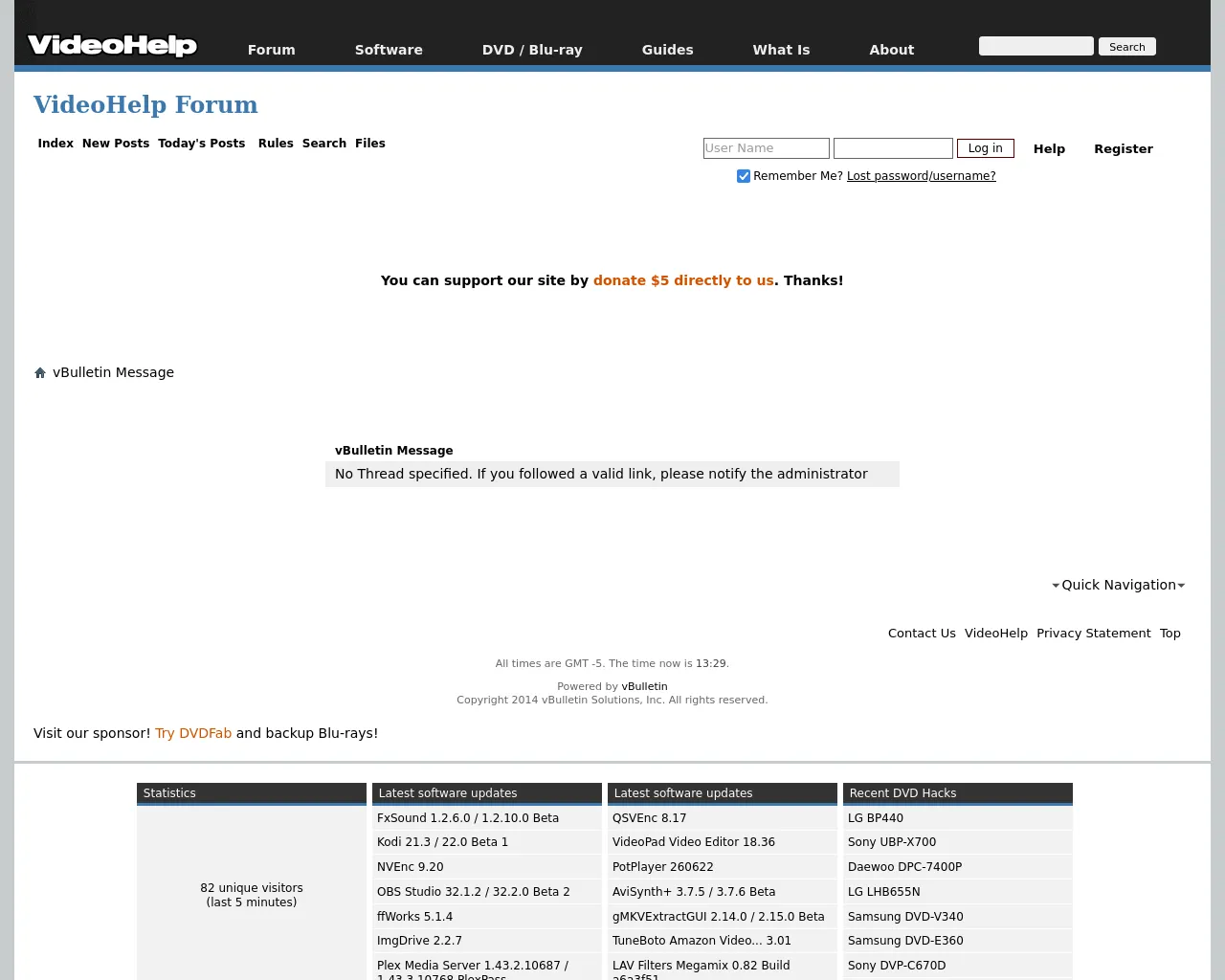This screenshot has height=980, width=1225.
Task: View Today's Posts
Action: tap(202, 144)
